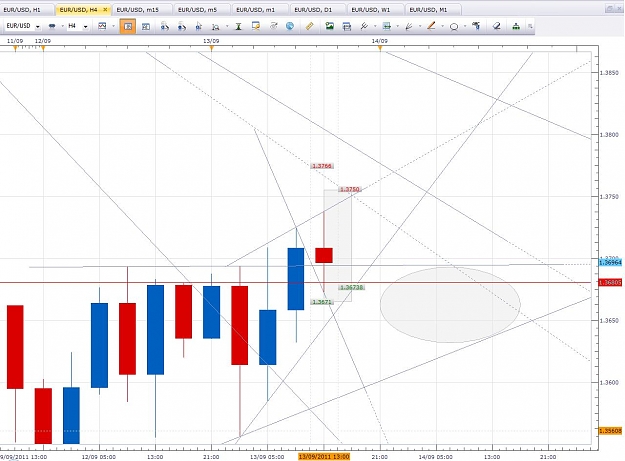Expand the horizontal levels dropdown arrow
Image resolution: width=625 pixels, height=461 pixels.
coord(397,26)
